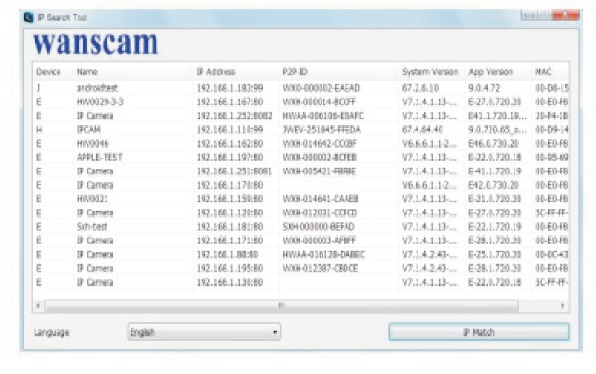Click system version 67.2.6.10
This screenshot has height=374, width=596.
pyautogui.click(x=420, y=88)
